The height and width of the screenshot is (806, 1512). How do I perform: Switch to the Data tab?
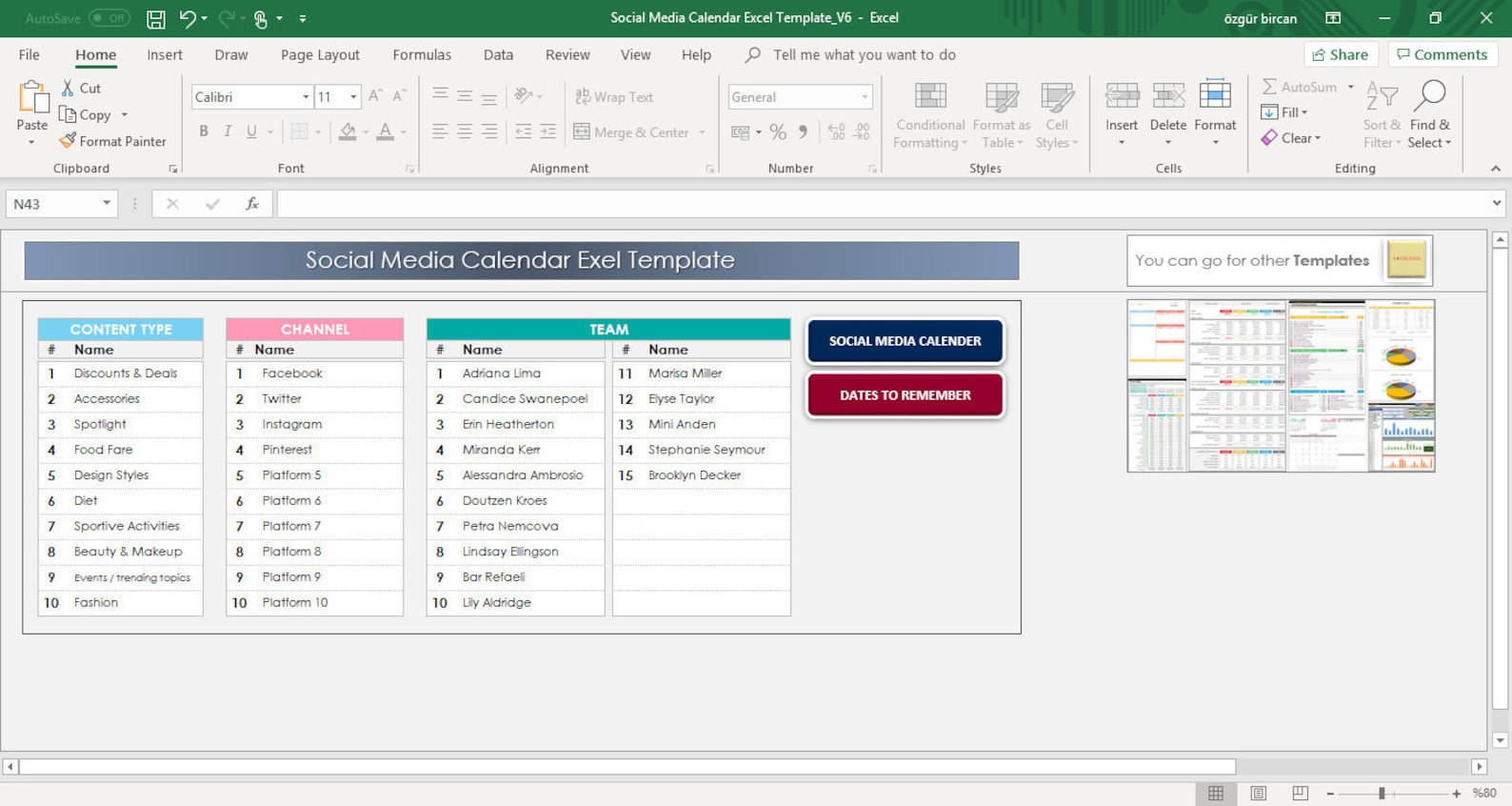pos(498,55)
